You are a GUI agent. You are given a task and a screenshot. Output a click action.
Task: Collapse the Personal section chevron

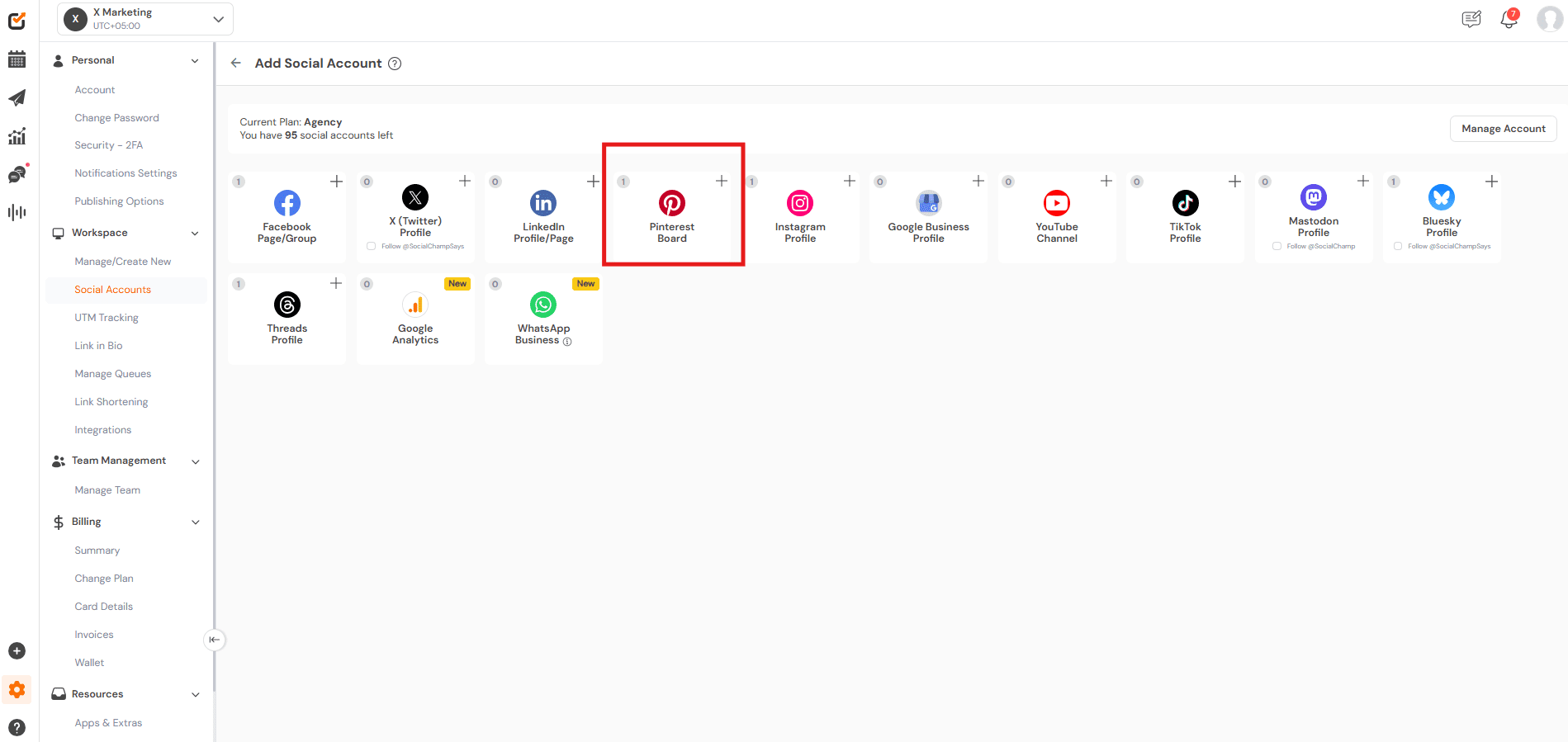[195, 61]
